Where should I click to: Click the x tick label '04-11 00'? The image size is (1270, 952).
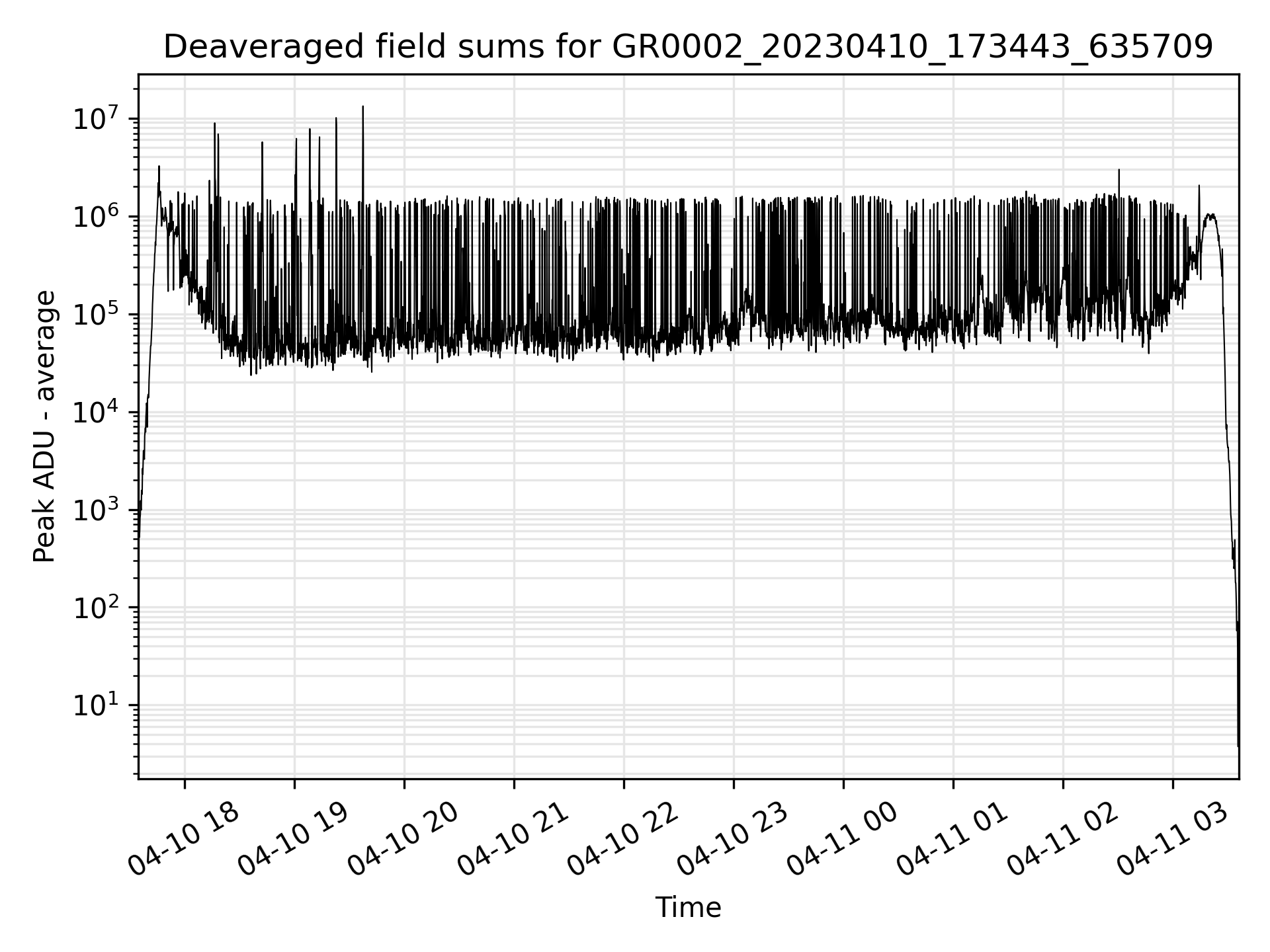point(842,839)
